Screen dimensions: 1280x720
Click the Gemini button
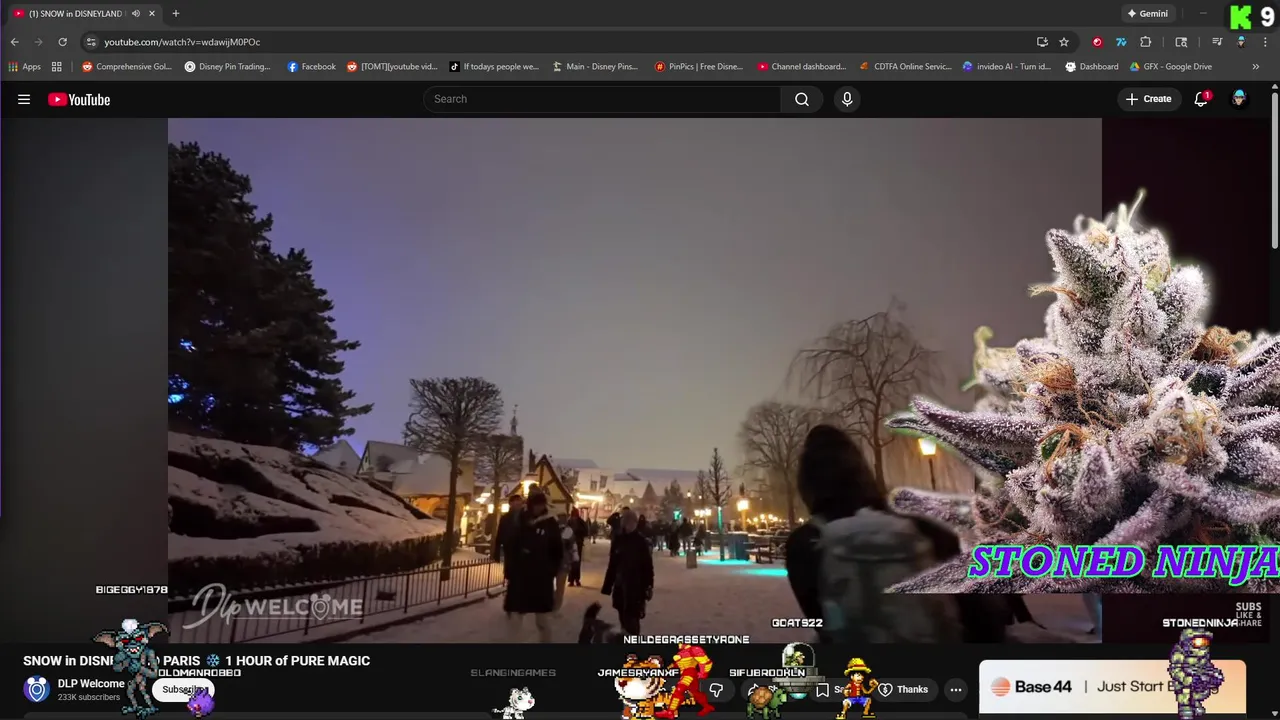pyautogui.click(x=1147, y=14)
